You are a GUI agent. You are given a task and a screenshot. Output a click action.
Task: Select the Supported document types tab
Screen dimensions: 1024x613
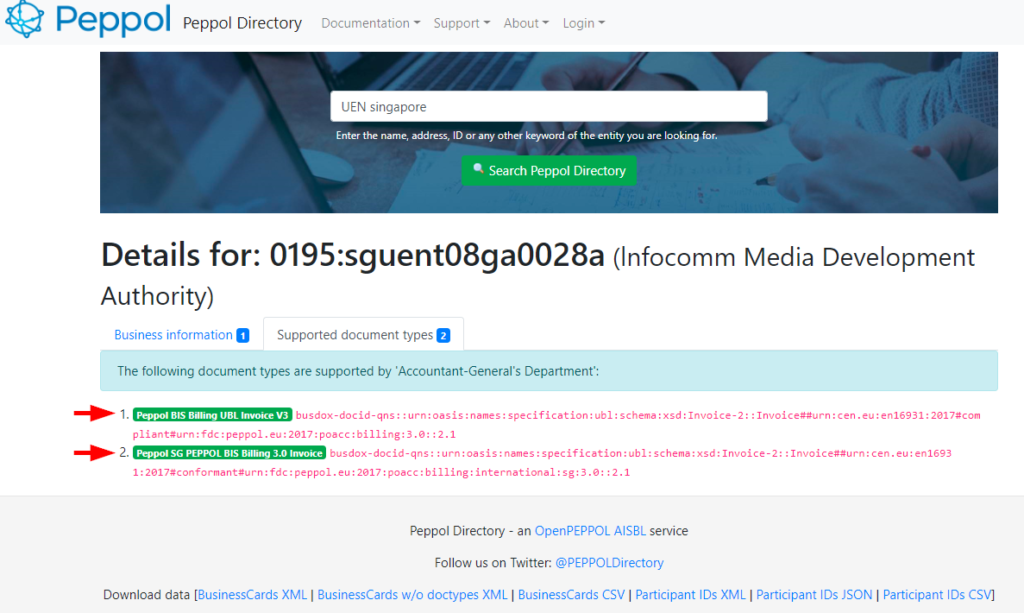click(x=363, y=335)
